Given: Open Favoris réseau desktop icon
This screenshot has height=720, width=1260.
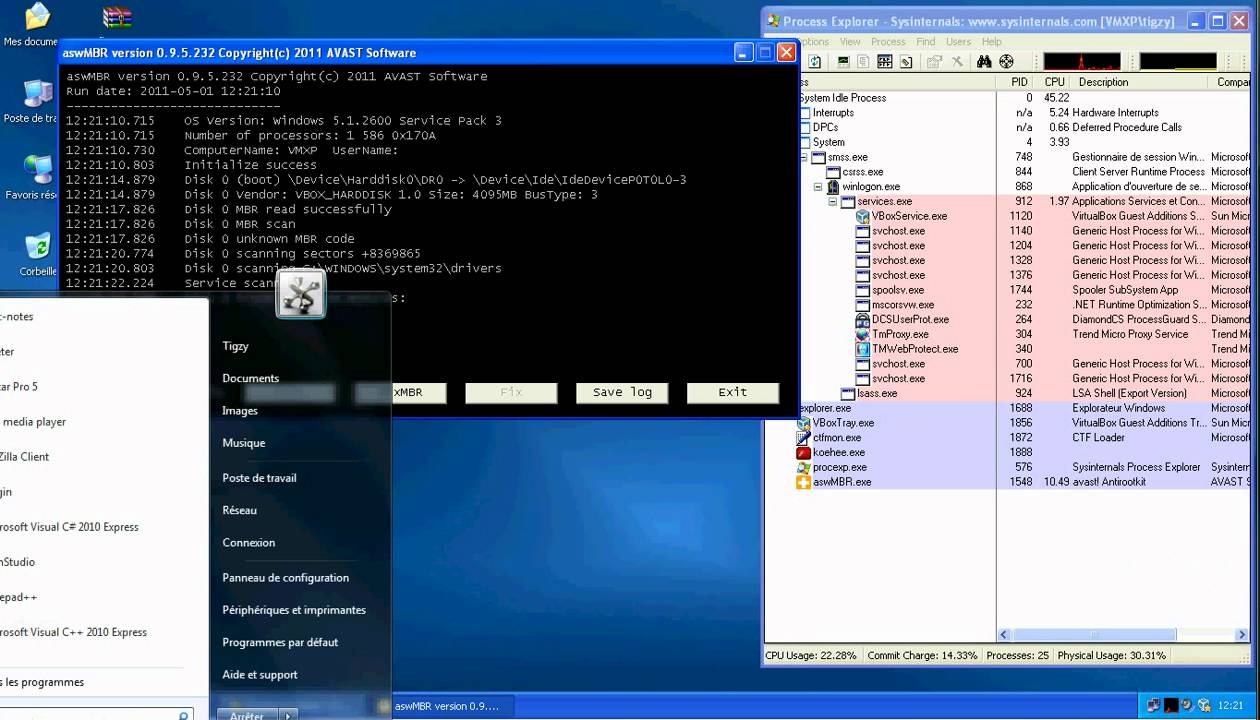Looking at the screenshot, I should point(37,169).
